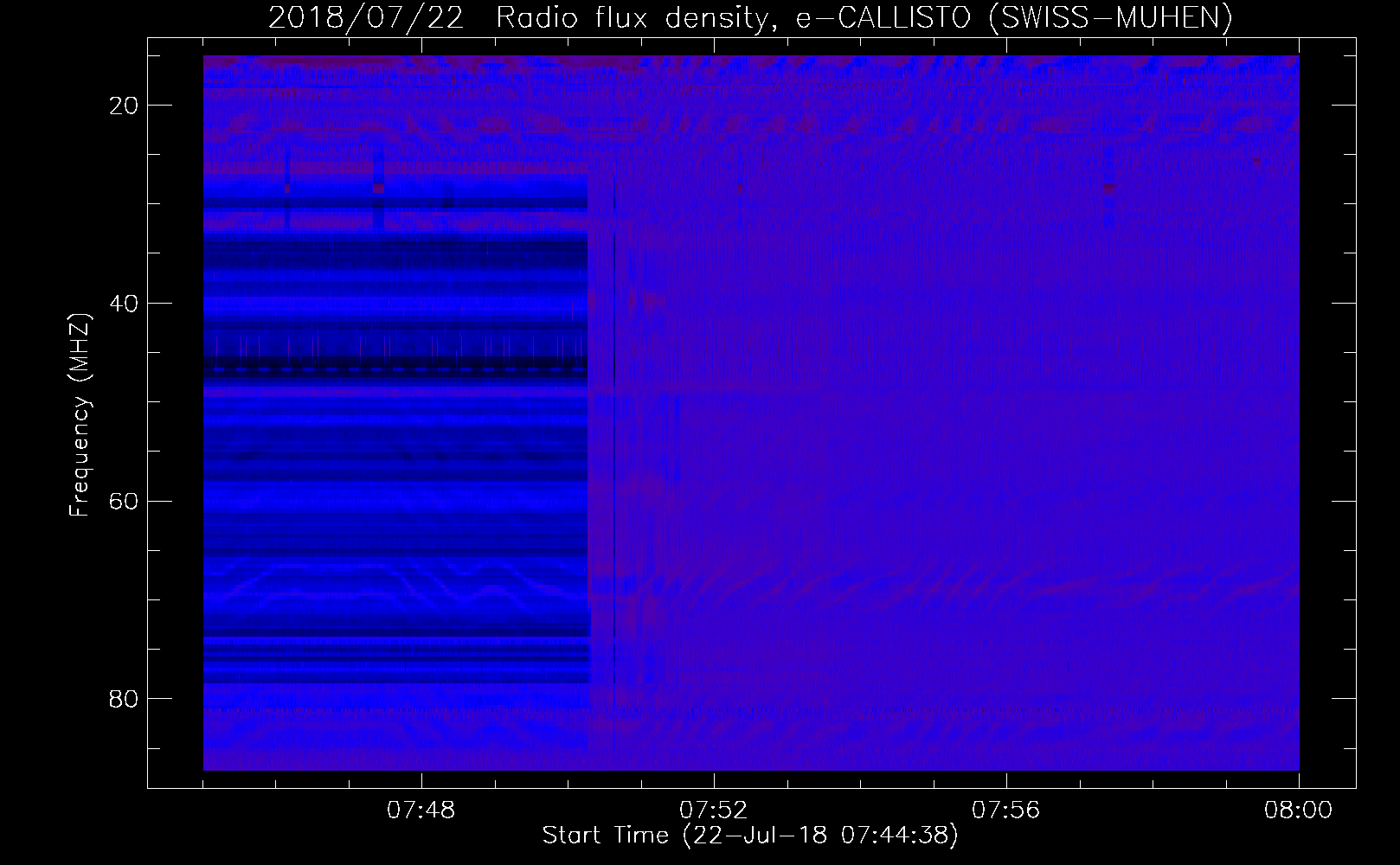Image resolution: width=1400 pixels, height=865 pixels.
Task: Click the 07:48 time tick label
Action: [x=421, y=811]
